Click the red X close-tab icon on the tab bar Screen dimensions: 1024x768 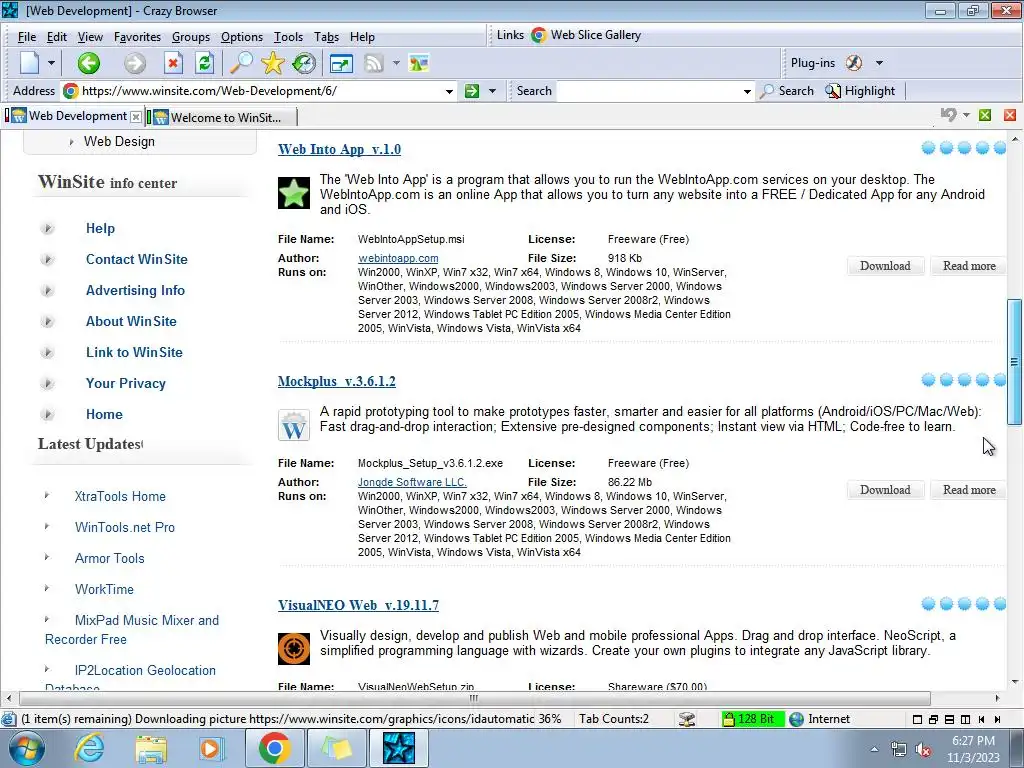click(1010, 115)
